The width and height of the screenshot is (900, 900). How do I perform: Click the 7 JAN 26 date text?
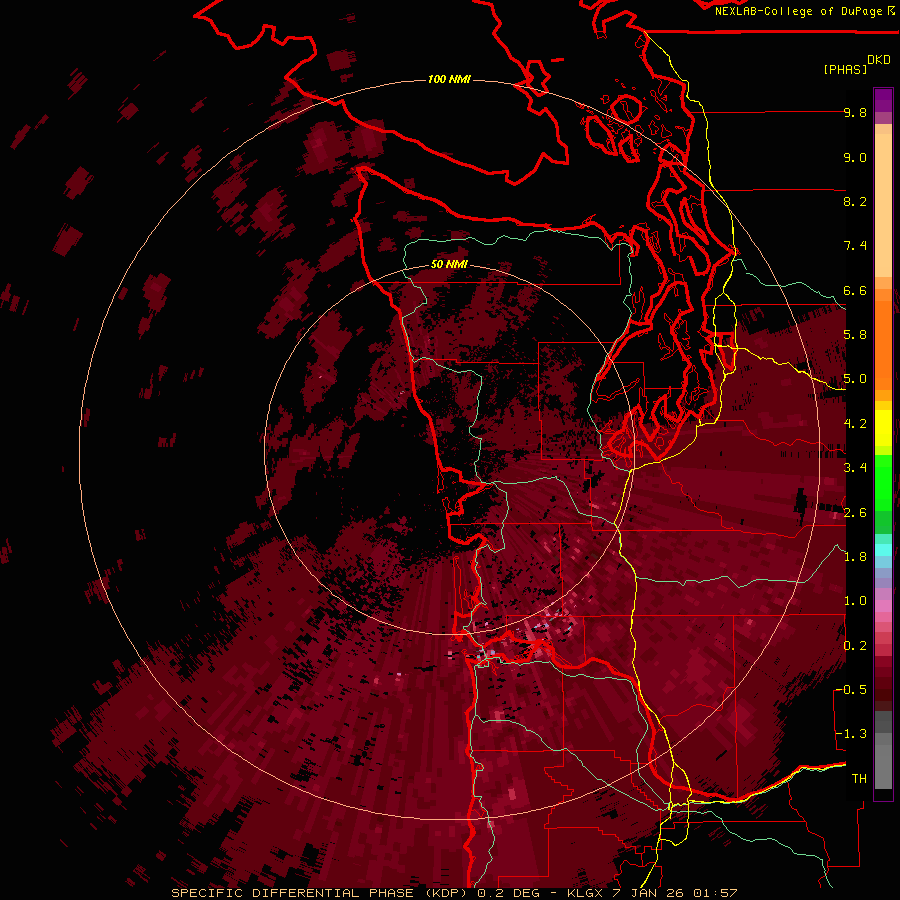[x=650, y=893]
